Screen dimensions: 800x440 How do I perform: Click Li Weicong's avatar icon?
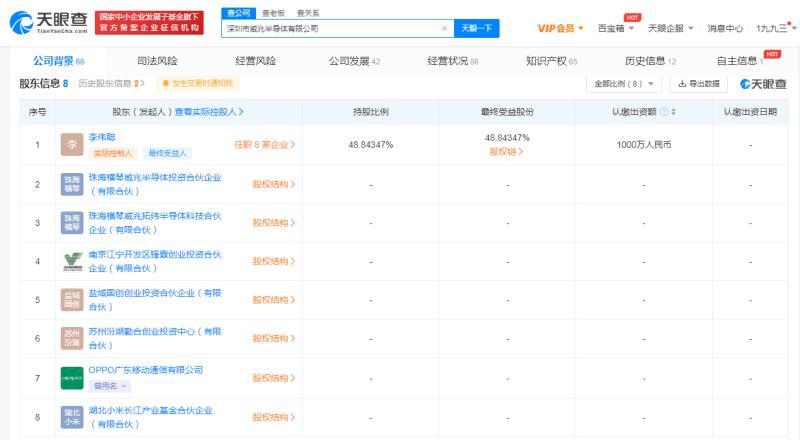pyautogui.click(x=71, y=145)
